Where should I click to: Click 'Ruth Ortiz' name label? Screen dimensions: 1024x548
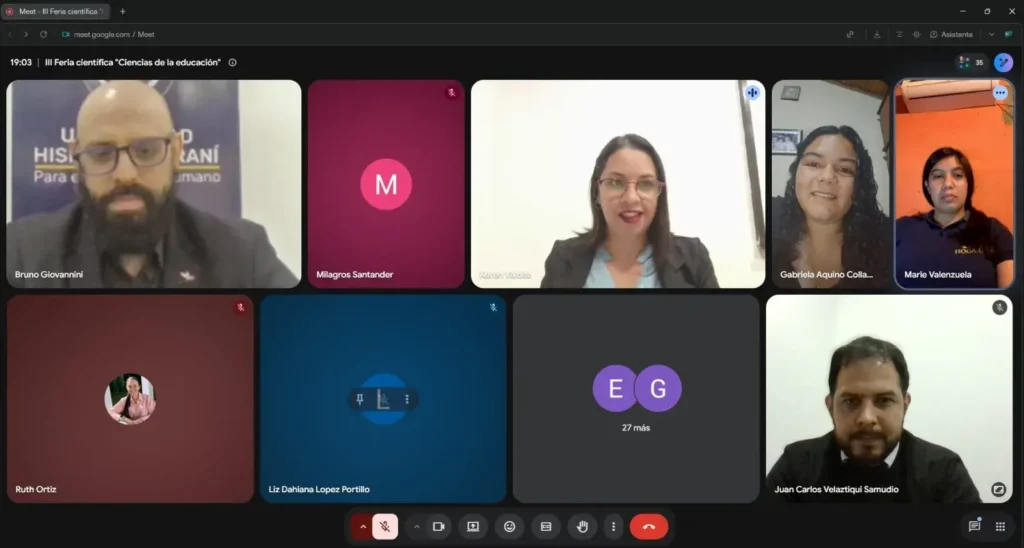click(36, 489)
